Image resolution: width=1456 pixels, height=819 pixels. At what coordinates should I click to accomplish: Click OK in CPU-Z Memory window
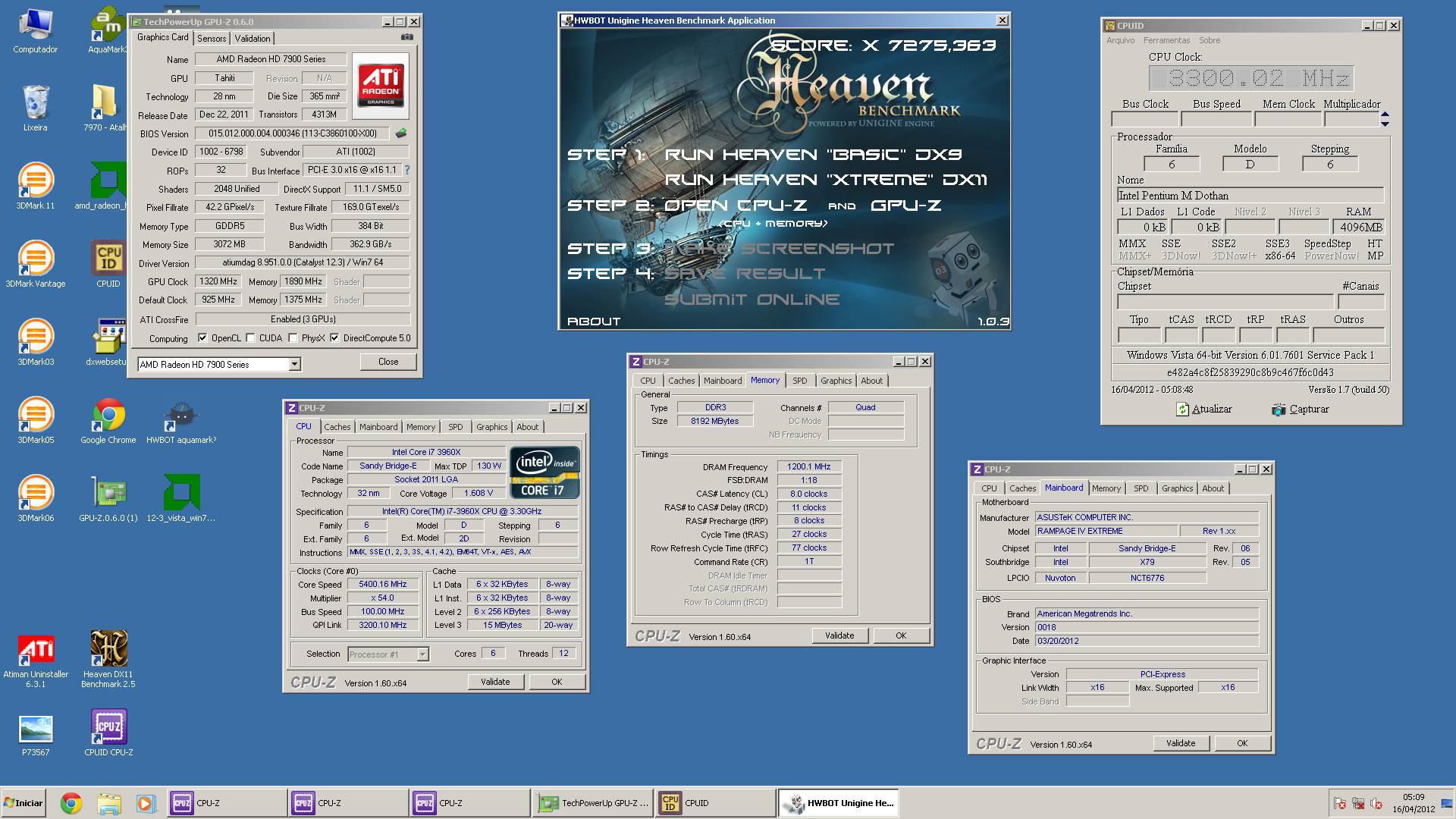pyautogui.click(x=901, y=635)
